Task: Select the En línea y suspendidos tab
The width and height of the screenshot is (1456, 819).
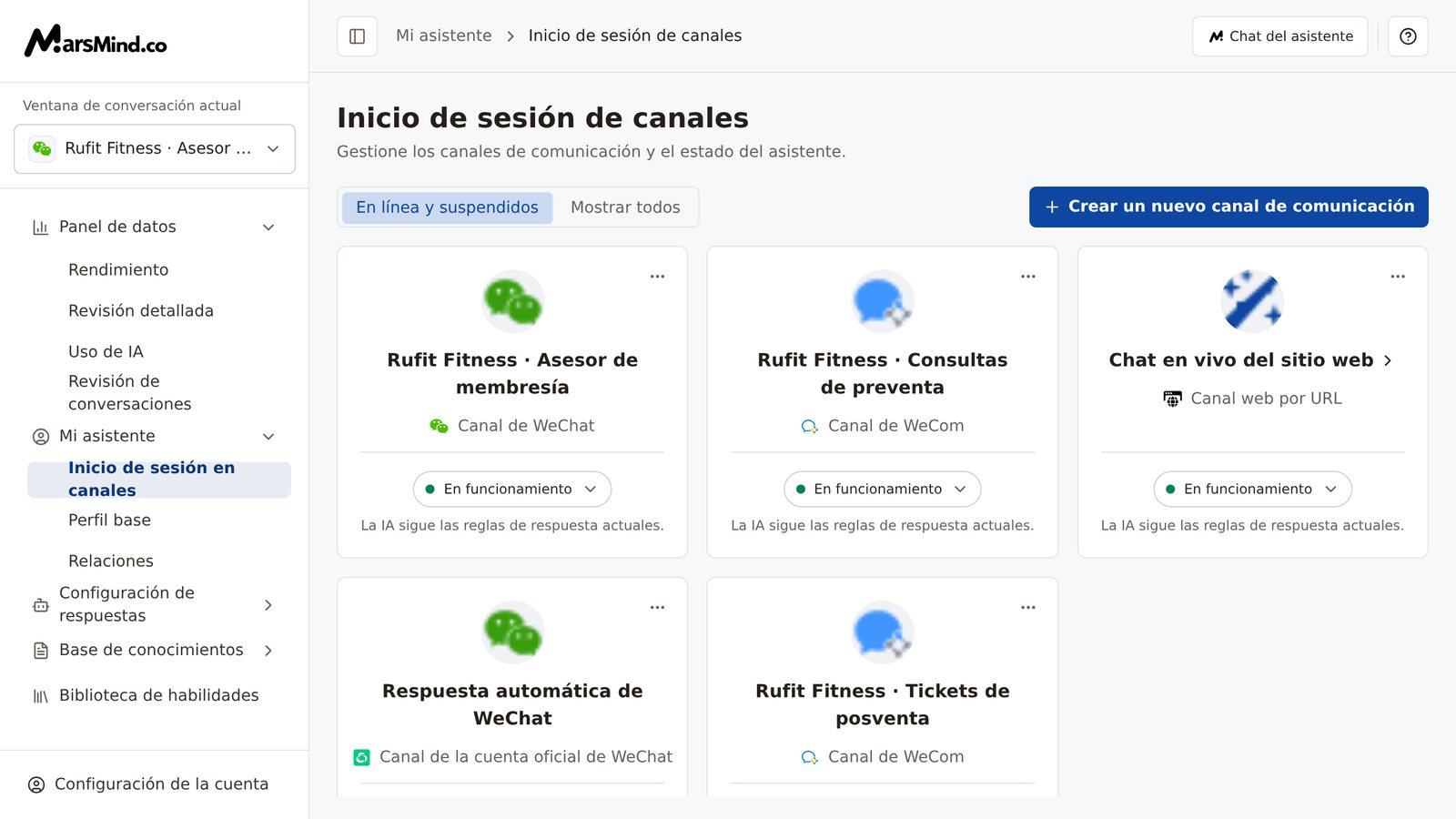Action: point(447,207)
